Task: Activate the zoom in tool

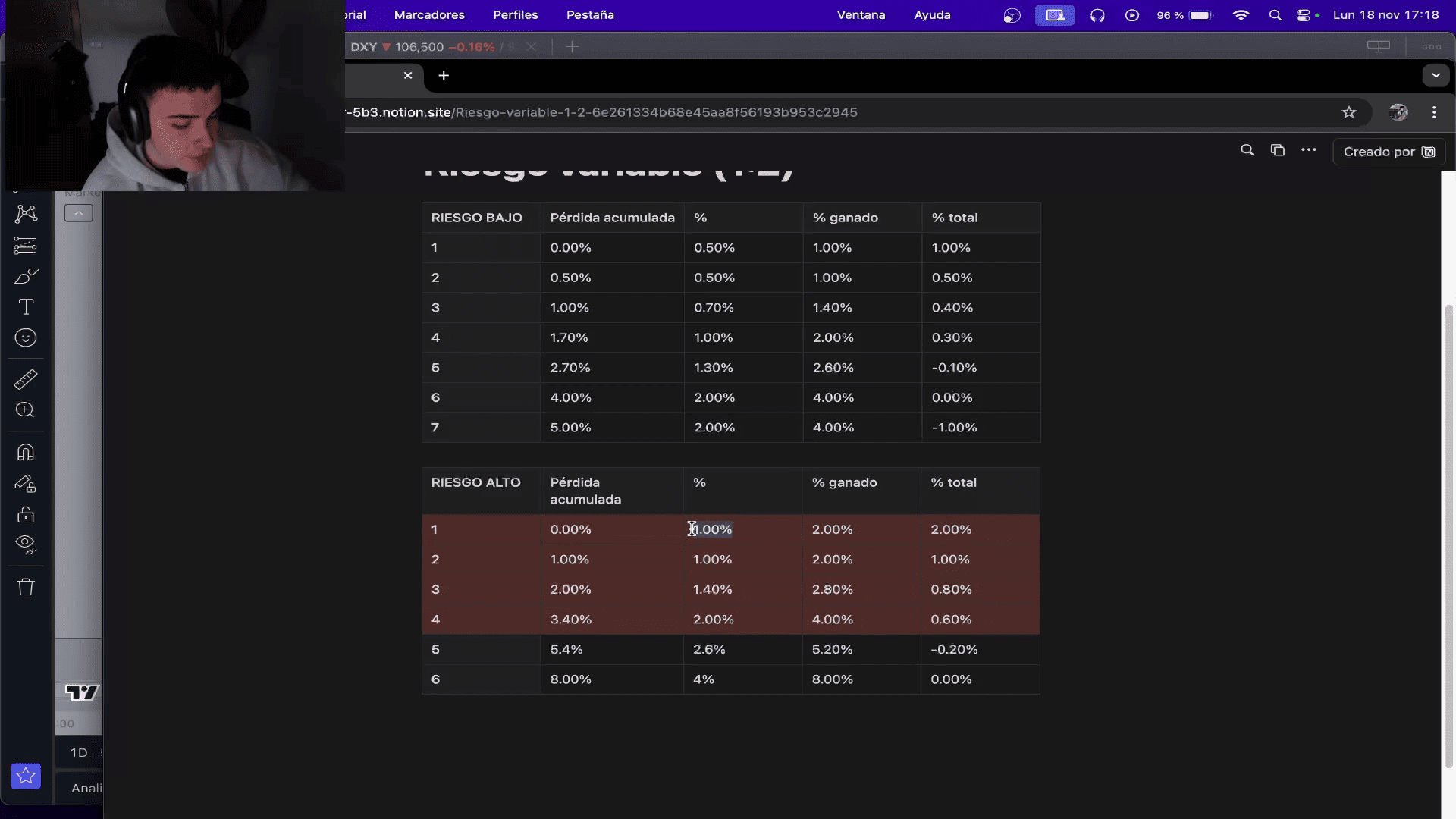Action: click(x=26, y=410)
